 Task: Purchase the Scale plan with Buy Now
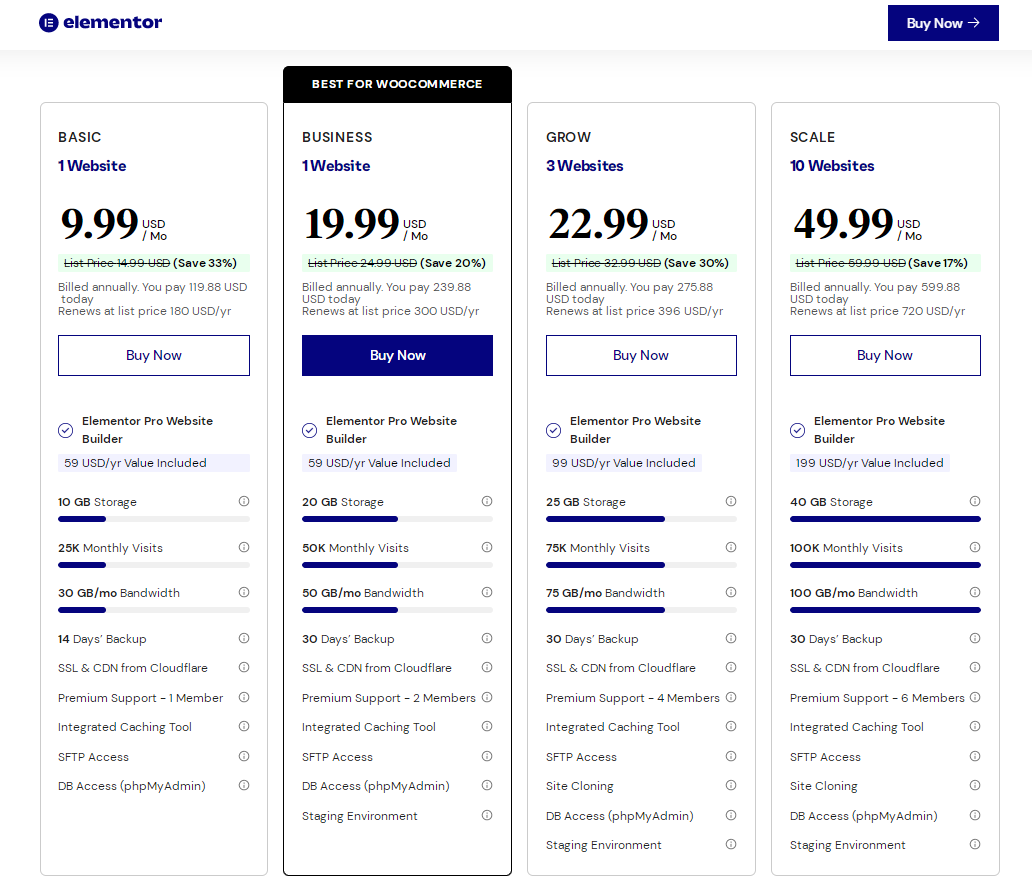click(x=885, y=355)
